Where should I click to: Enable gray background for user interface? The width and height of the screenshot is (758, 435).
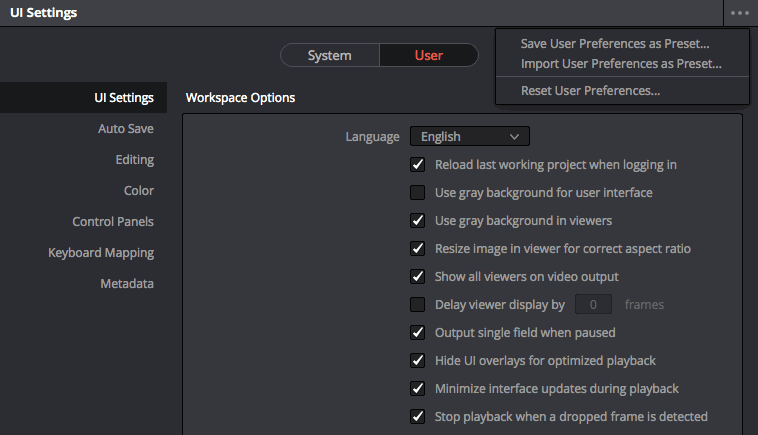[418, 193]
